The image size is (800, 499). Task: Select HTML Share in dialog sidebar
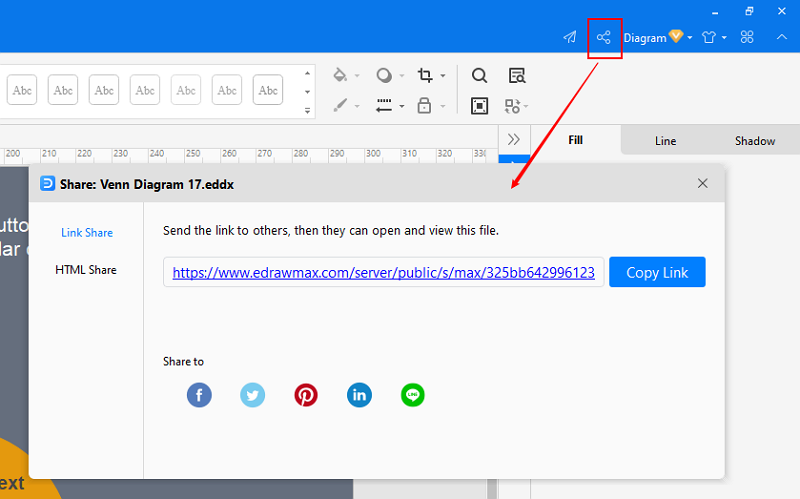[x=86, y=270]
